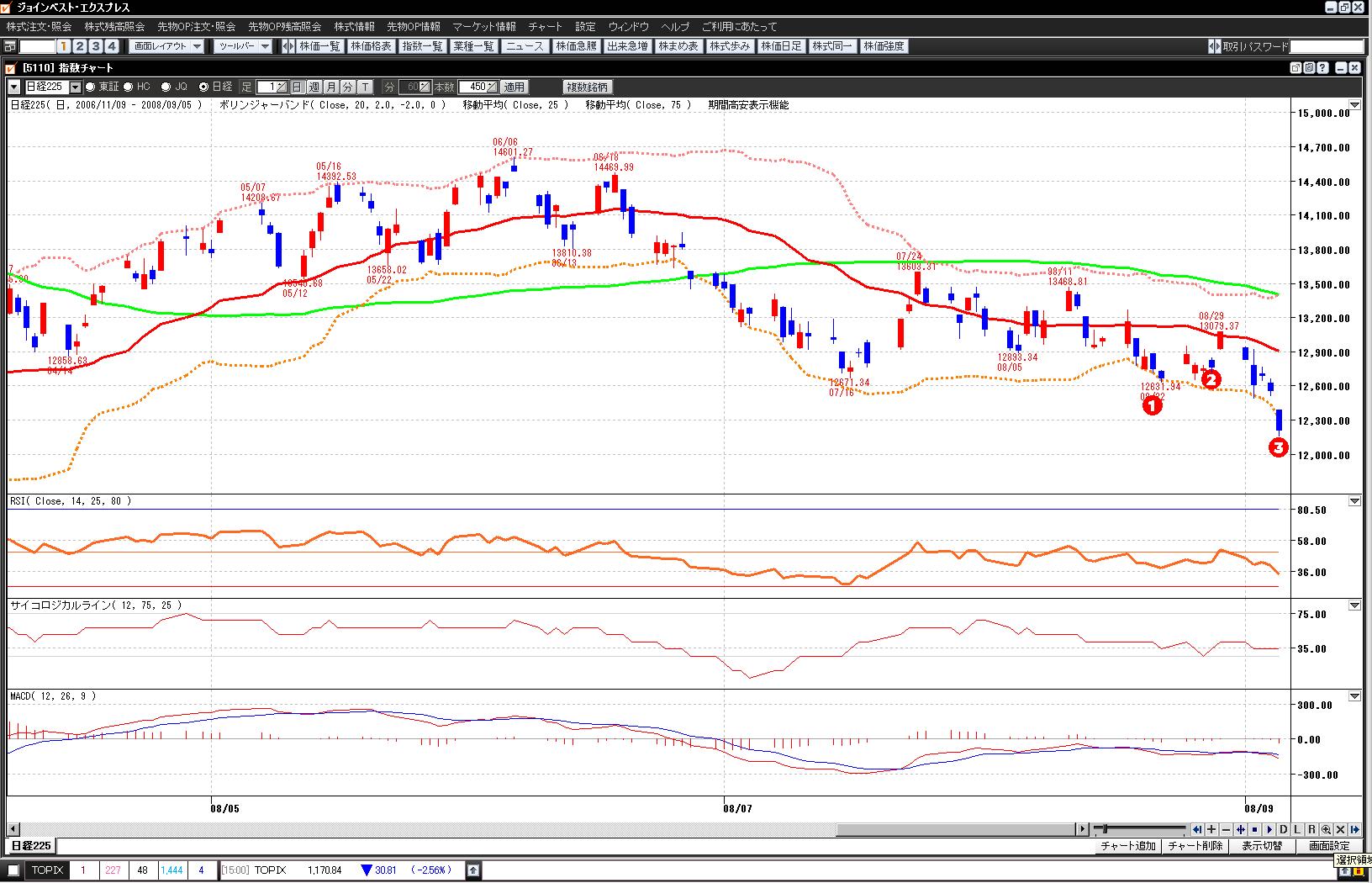Click the minus icon in chart controls
The width and height of the screenshot is (1372, 883).
coord(1226,830)
